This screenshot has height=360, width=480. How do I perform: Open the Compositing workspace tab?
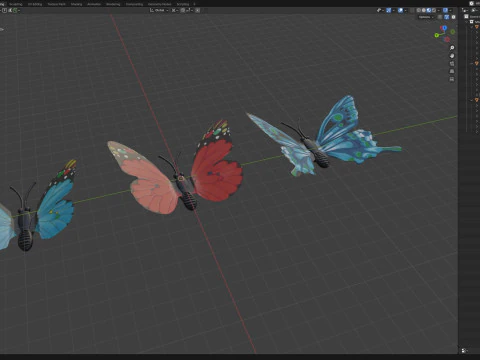click(x=134, y=4)
